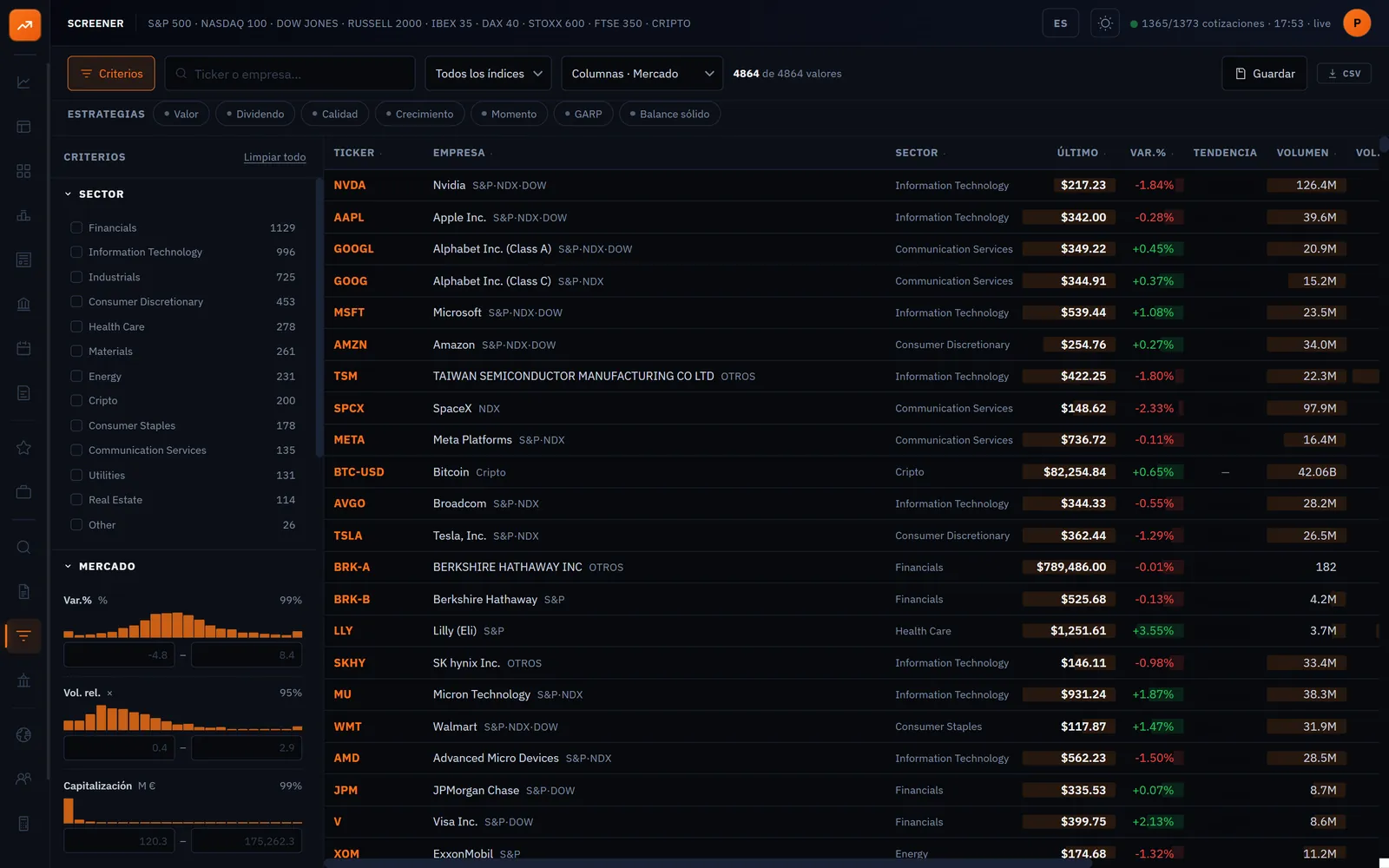Open the line chart sidebar icon
The height and width of the screenshot is (868, 1389).
(23, 82)
